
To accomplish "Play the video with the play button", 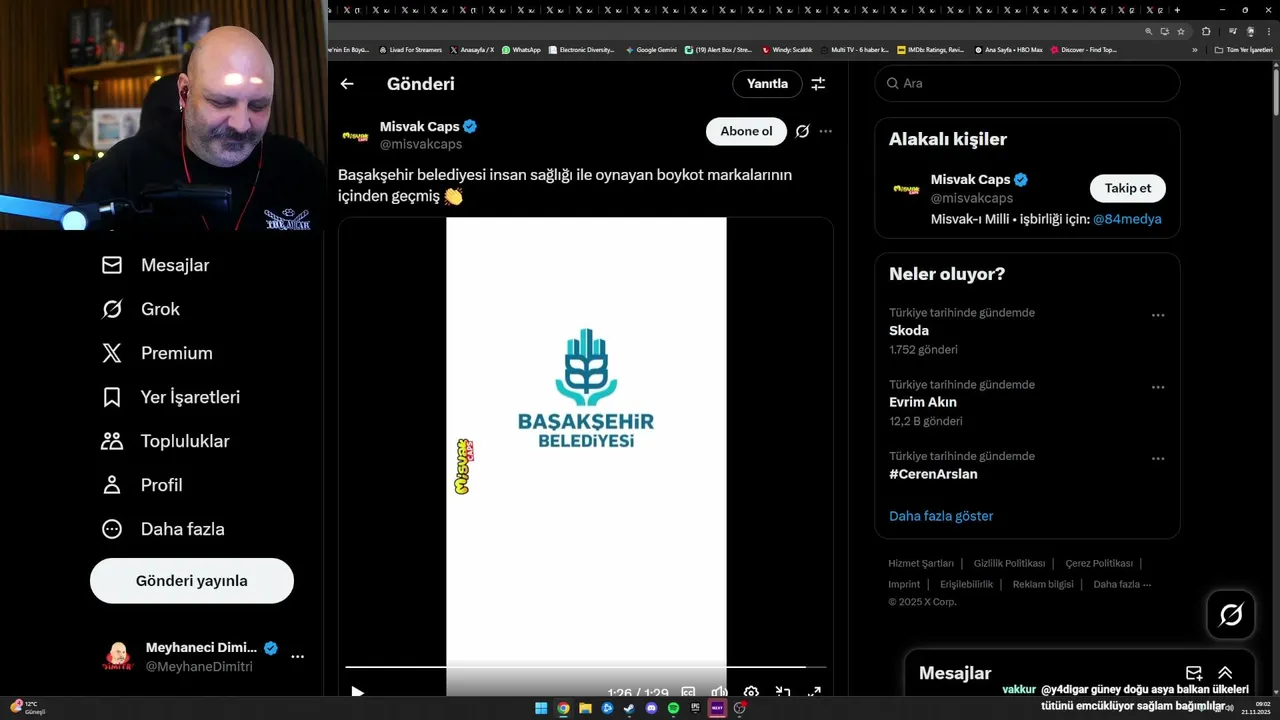I will coord(357,692).
